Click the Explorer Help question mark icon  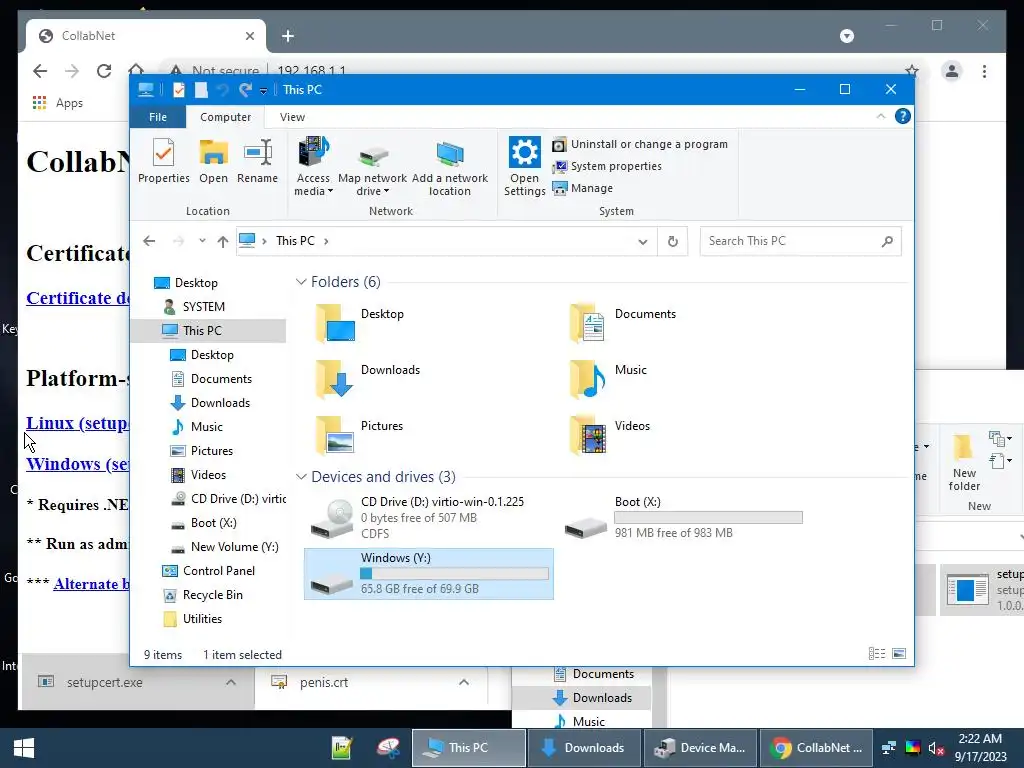pos(903,116)
